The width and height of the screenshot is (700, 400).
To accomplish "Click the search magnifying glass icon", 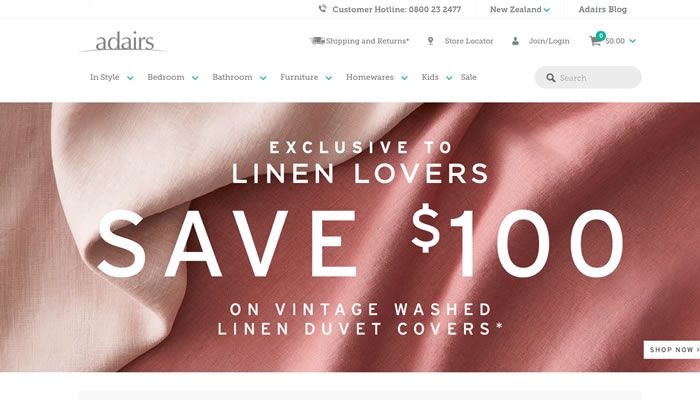I will [551, 78].
